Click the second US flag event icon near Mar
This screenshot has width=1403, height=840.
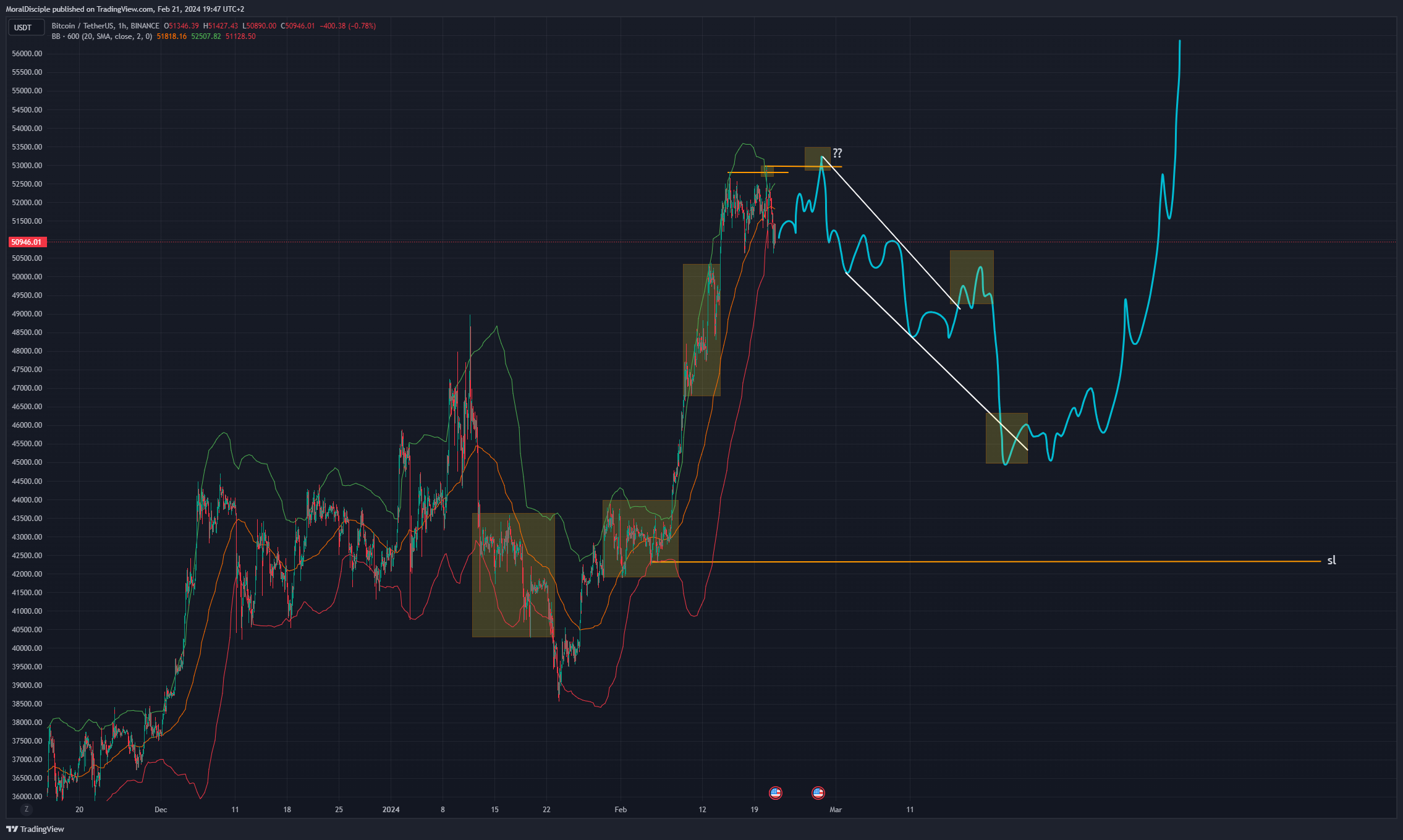(818, 792)
